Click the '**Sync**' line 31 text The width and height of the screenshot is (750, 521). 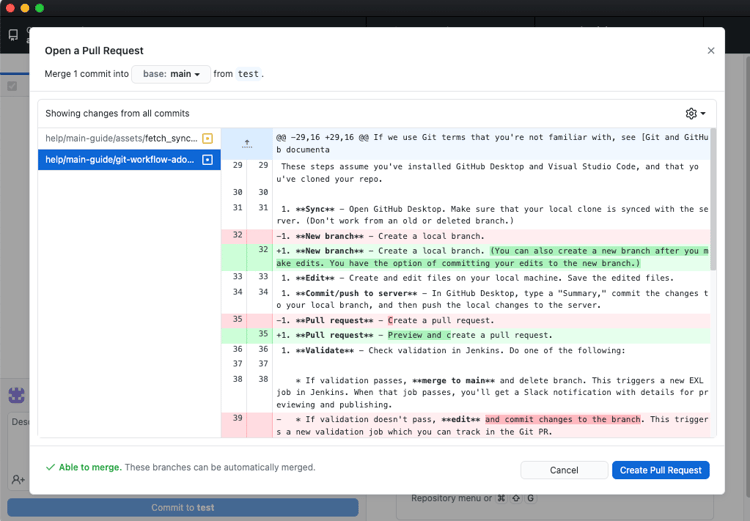click(x=315, y=210)
